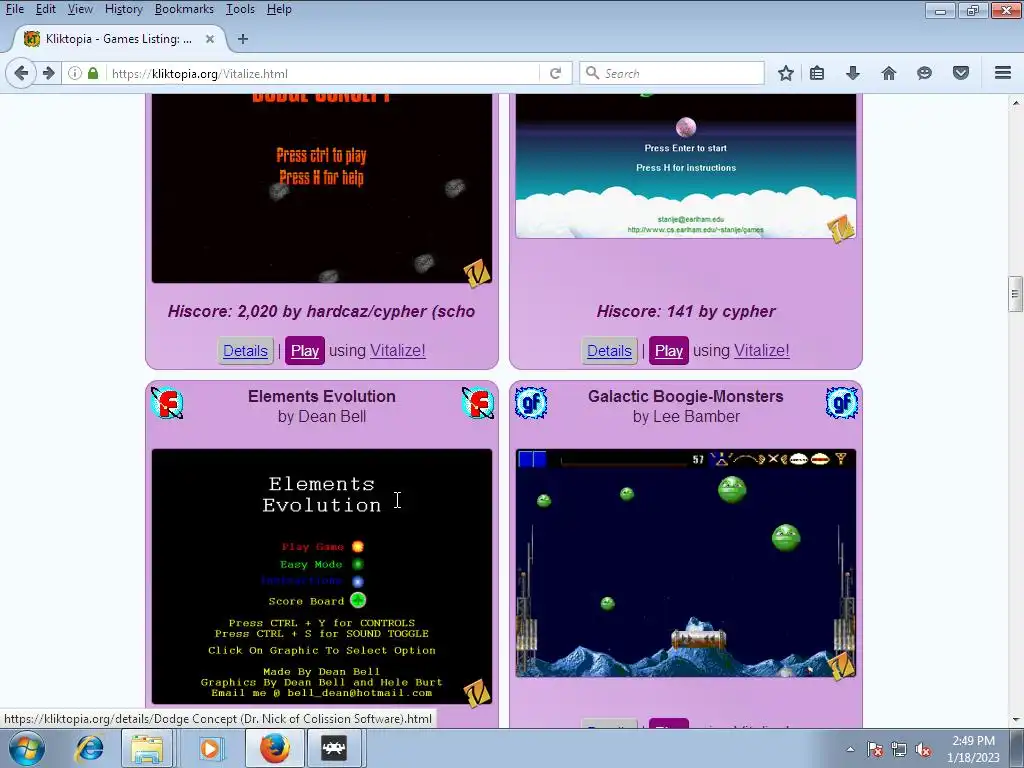Click the muted volume tray icon
Image resolution: width=1024 pixels, height=768 pixels.
[x=923, y=749]
